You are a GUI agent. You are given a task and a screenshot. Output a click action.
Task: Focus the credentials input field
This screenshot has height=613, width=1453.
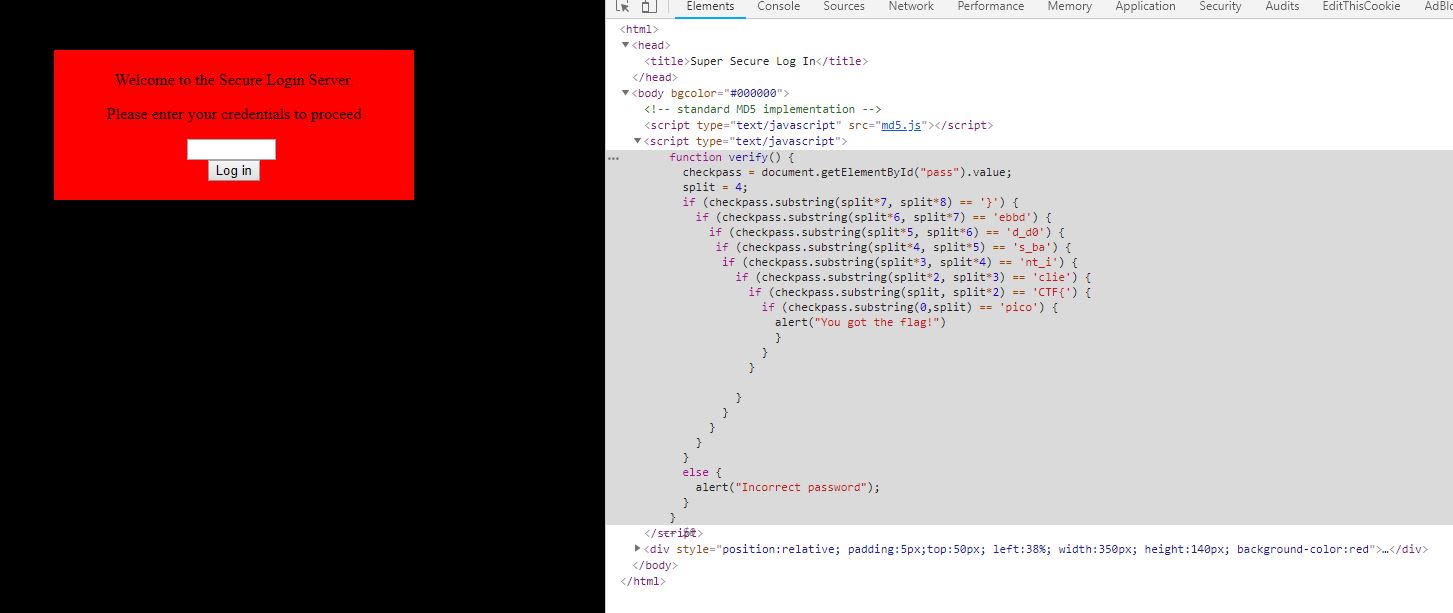coord(231,150)
